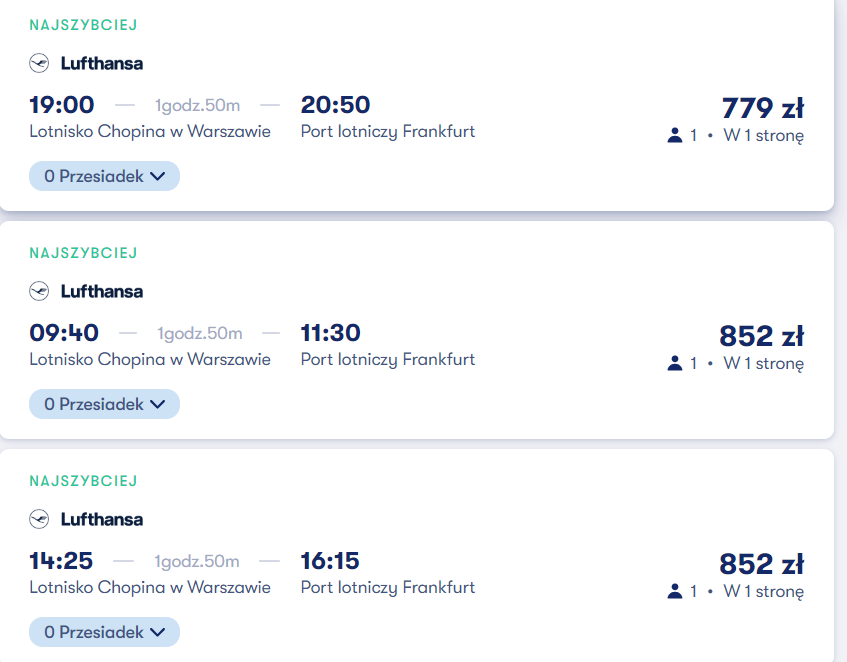Expand 0 Przesiadek on the 19:00 flight
The height and width of the screenshot is (662, 847).
tap(104, 176)
